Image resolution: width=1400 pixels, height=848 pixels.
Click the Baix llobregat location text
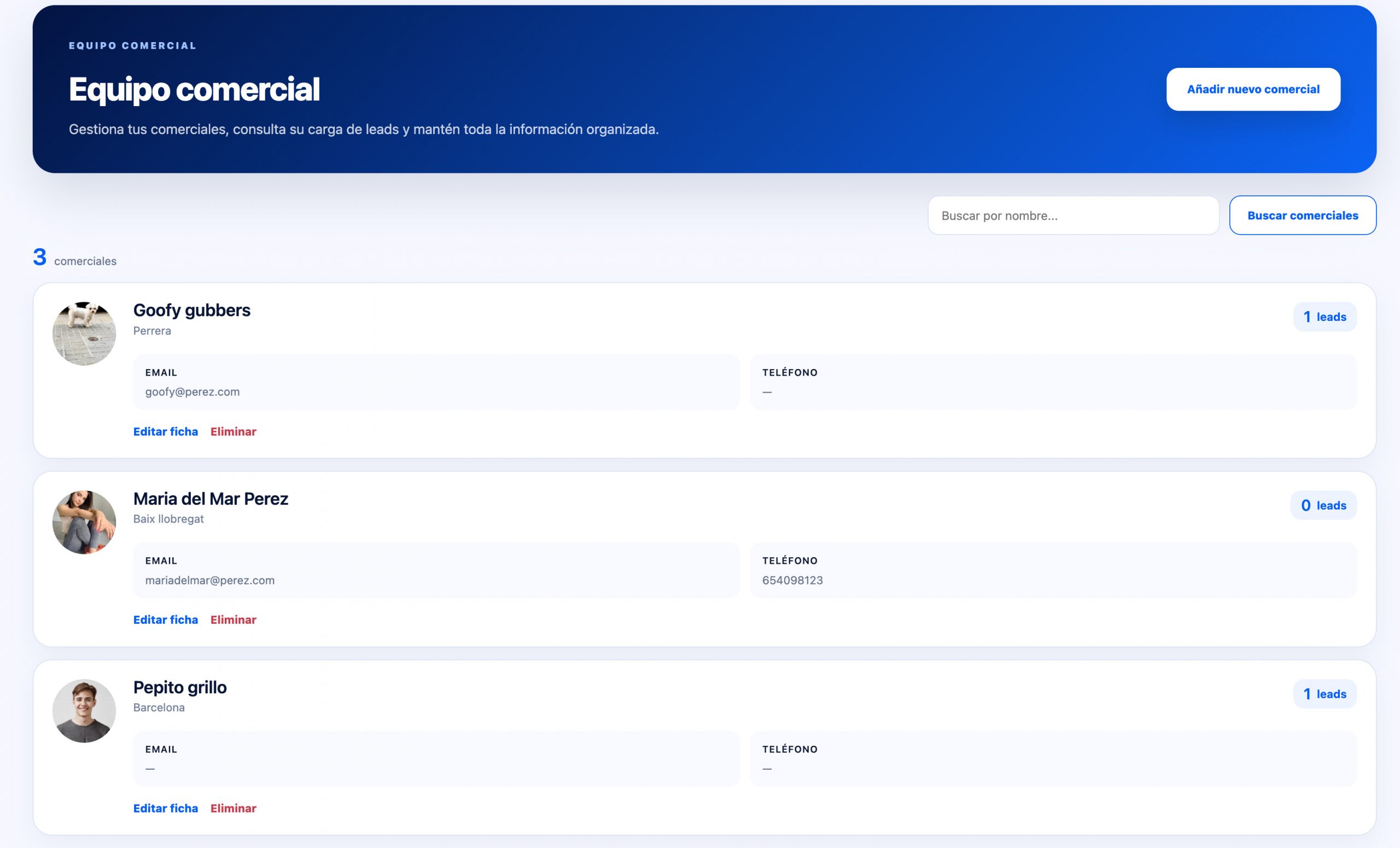click(168, 518)
